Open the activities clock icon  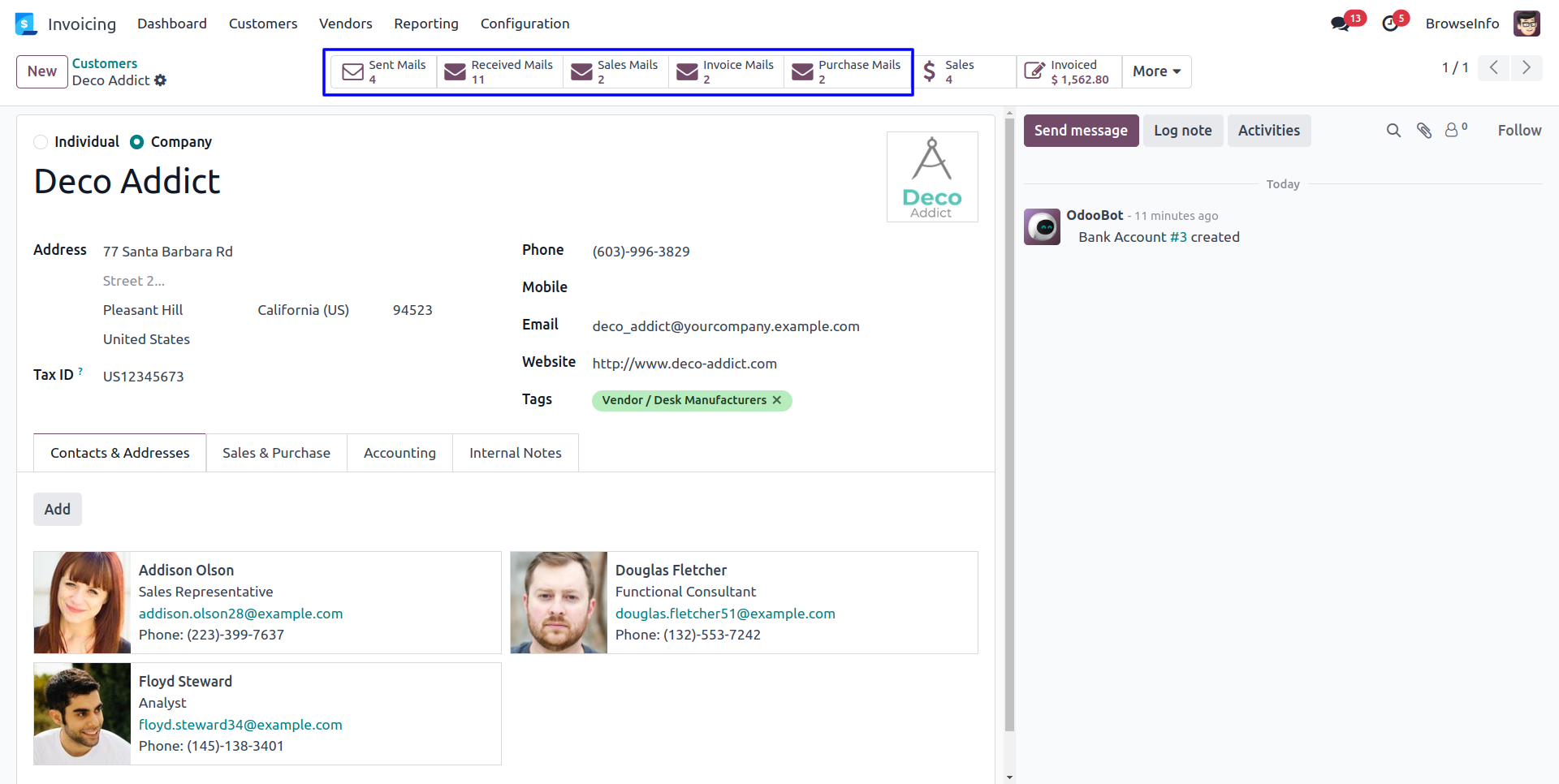click(x=1390, y=24)
